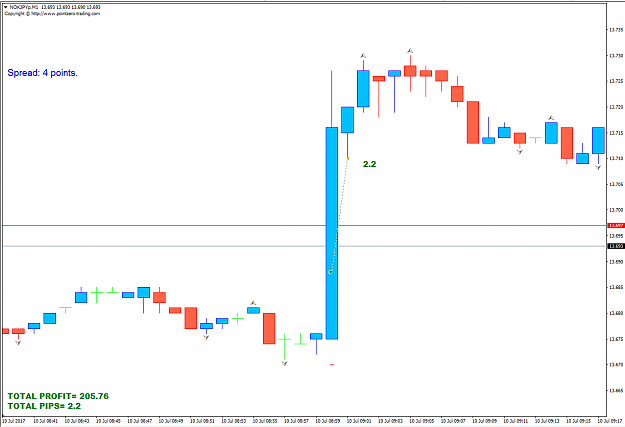
Task: Click the 13.700 price axis label
Action: (x=616, y=210)
